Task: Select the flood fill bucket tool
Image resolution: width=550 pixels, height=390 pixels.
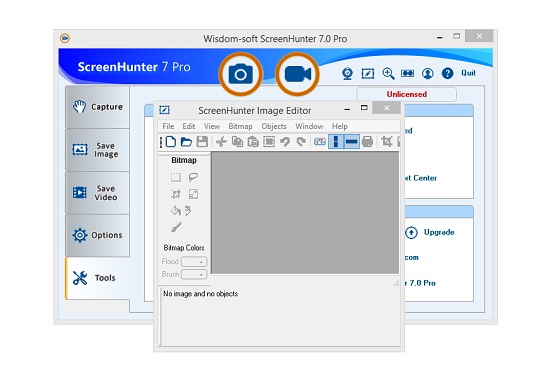Action: 175,211
